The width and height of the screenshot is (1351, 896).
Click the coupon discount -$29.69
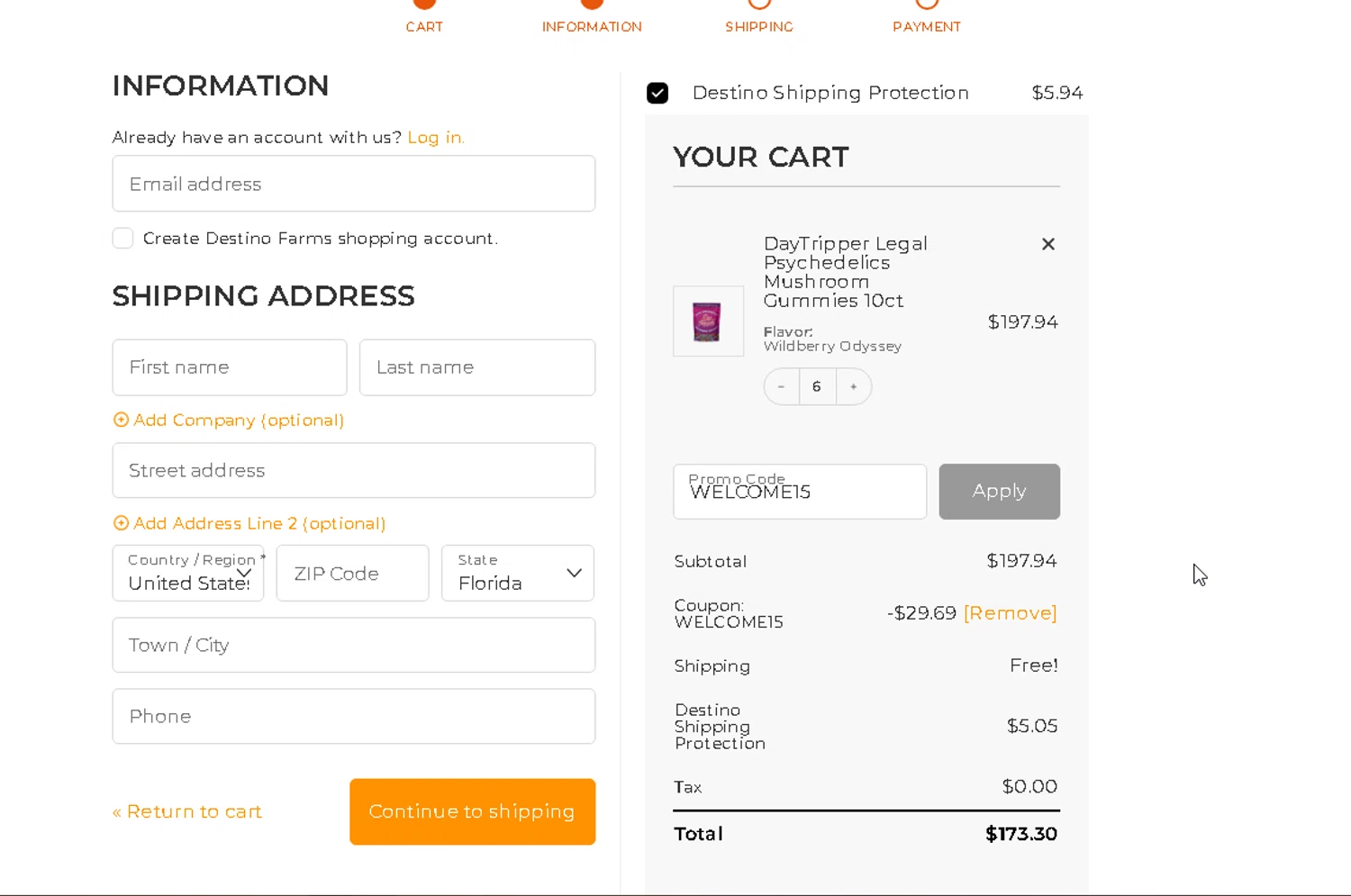(x=921, y=613)
